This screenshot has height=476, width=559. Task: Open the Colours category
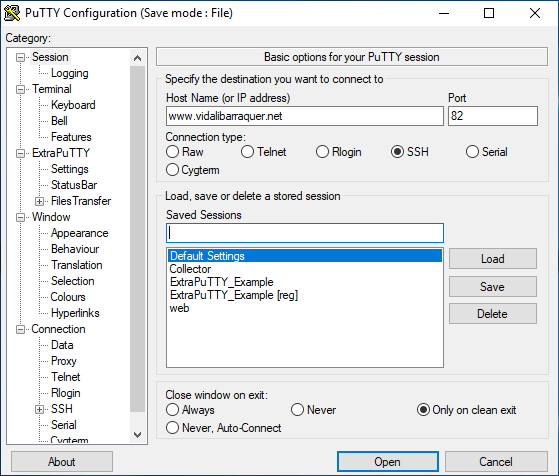coord(68,297)
